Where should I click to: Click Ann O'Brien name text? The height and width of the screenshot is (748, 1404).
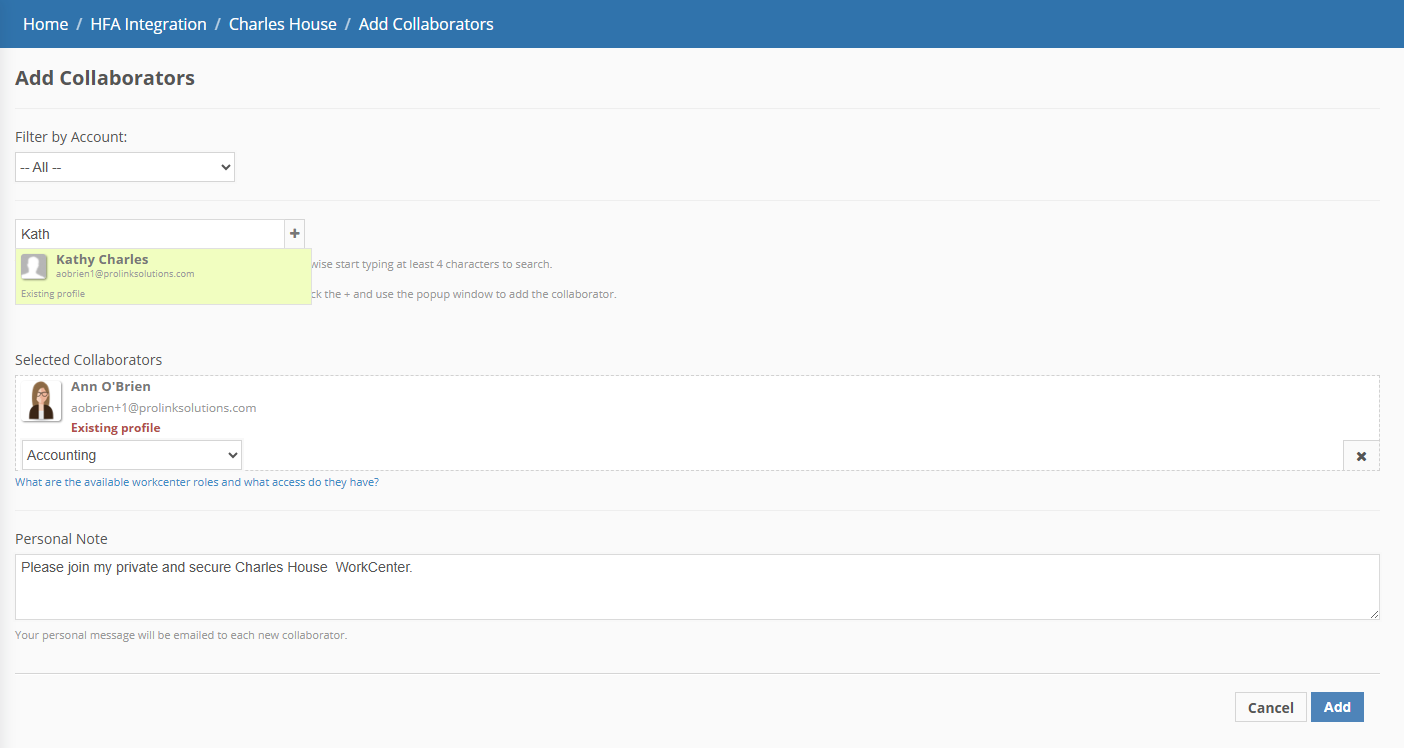(111, 386)
